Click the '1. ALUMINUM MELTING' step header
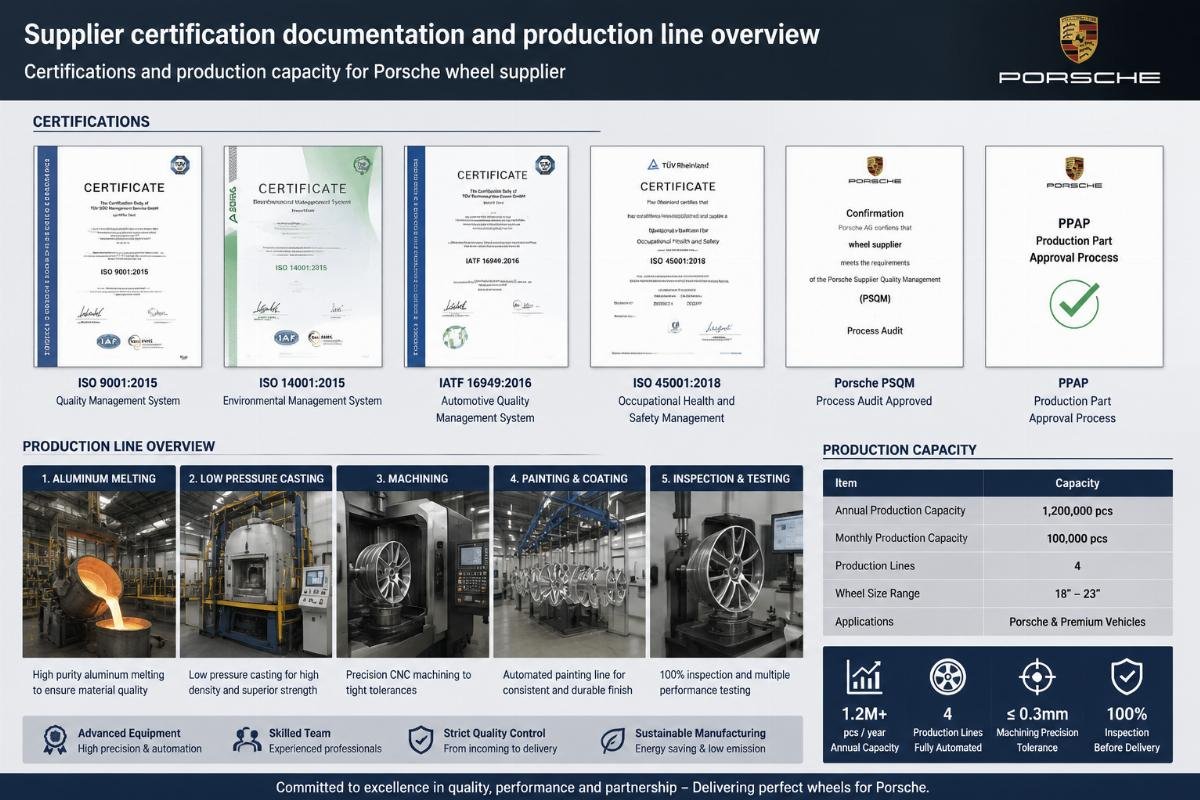This screenshot has width=1200, height=800. pos(99,478)
